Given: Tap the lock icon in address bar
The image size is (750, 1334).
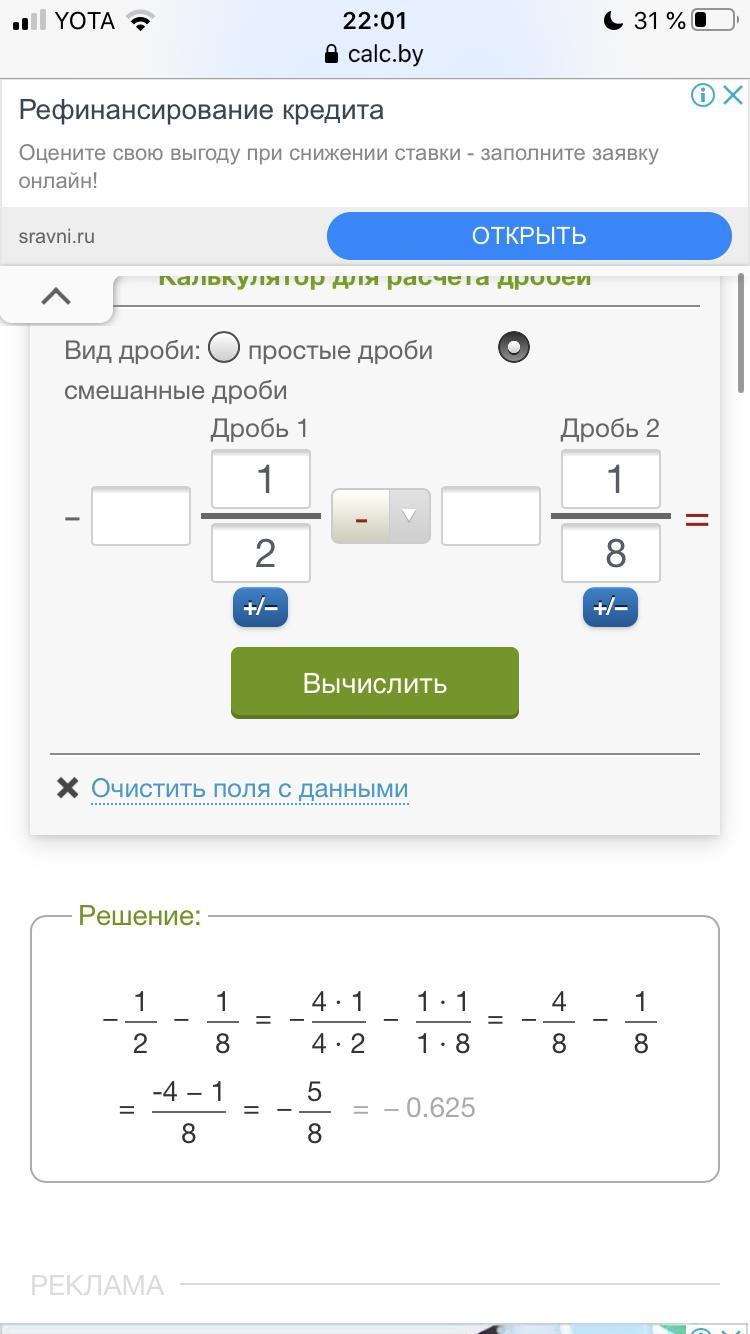Looking at the screenshot, I should click(x=332, y=54).
